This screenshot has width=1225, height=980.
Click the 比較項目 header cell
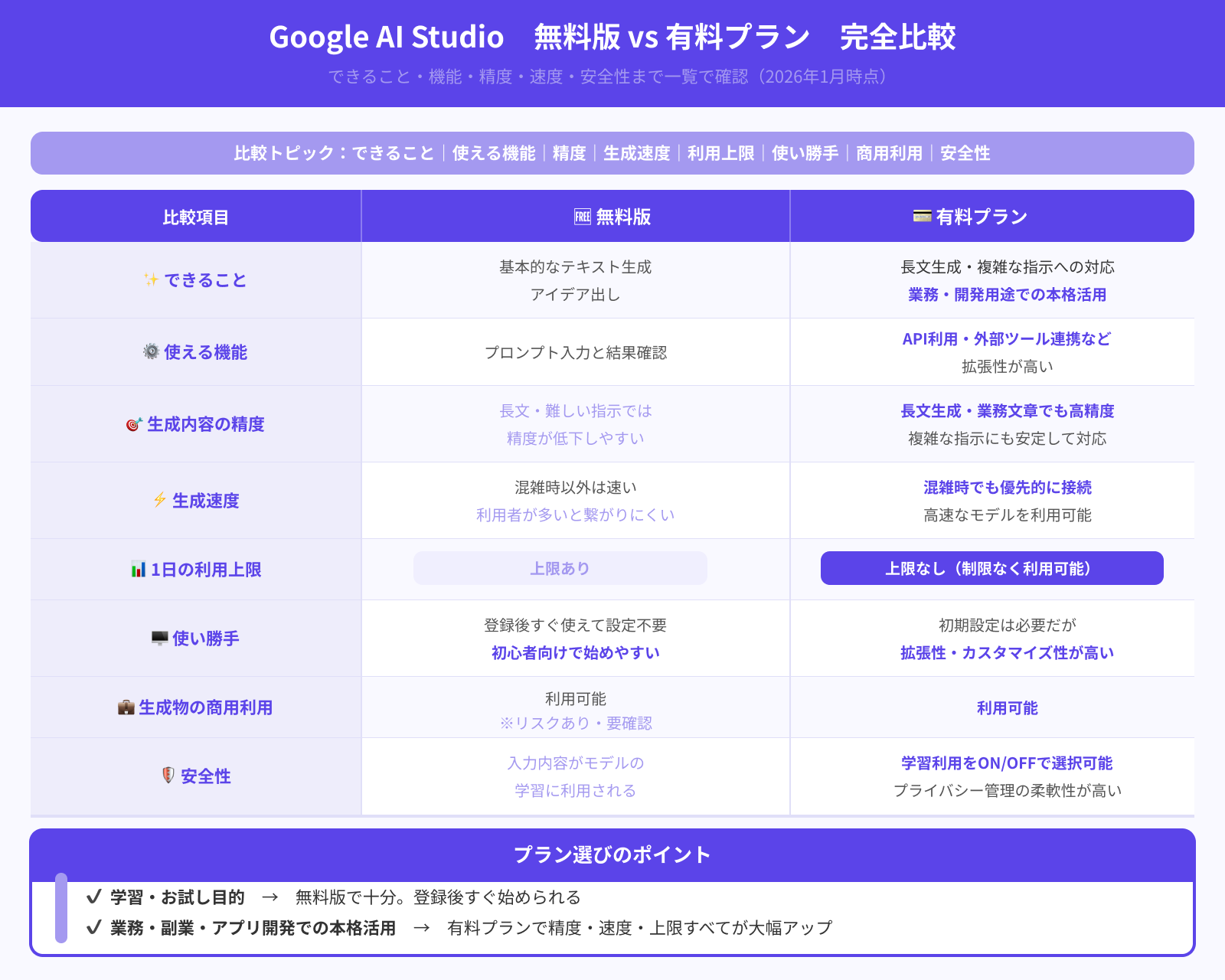194,216
